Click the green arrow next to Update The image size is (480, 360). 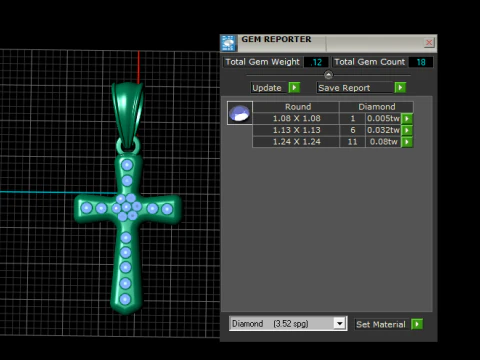pos(294,88)
